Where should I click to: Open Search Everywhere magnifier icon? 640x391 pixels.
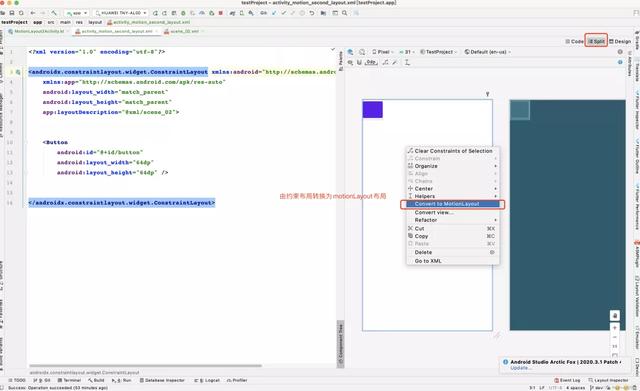344,13
